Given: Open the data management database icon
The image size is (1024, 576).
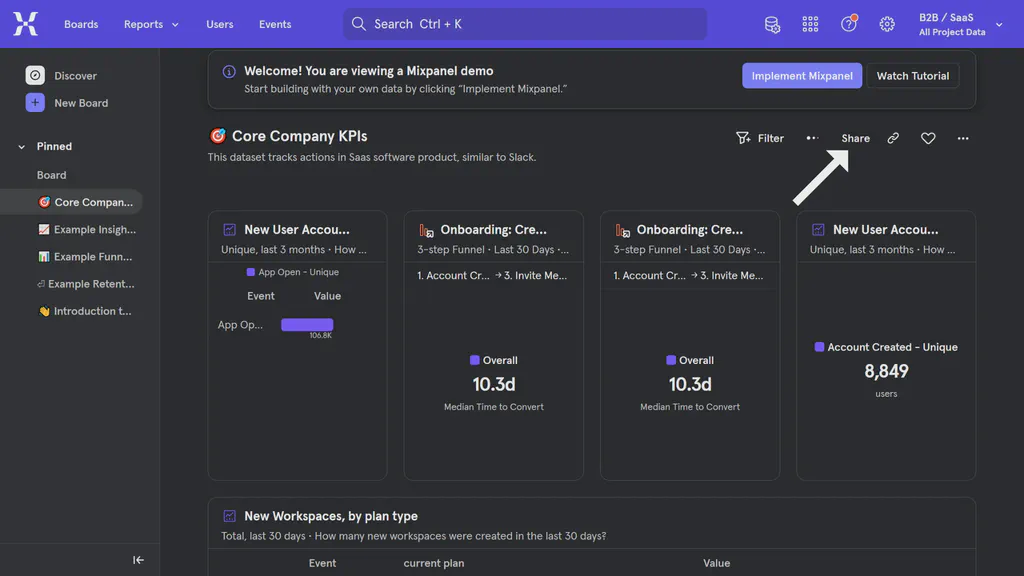Looking at the screenshot, I should coord(772,24).
